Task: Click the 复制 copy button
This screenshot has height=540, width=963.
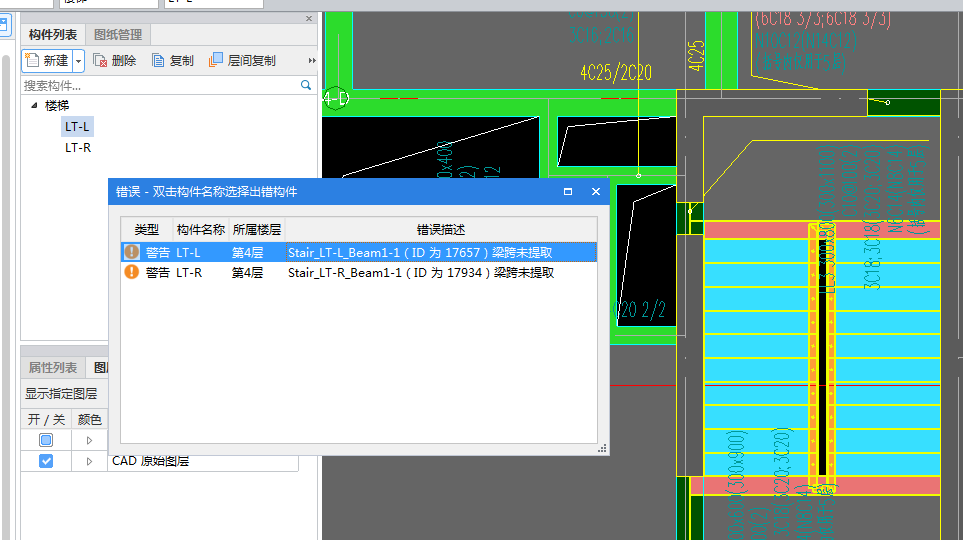Action: [x=173, y=61]
